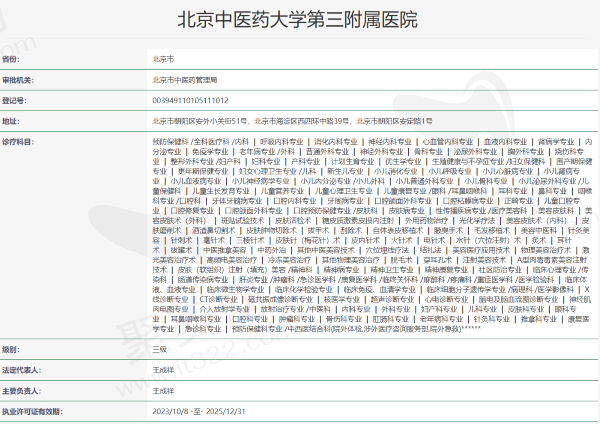The image size is (600, 424).
Task: Click validity dates 2023/10/8 -至- 2025/12/31
Action: 199,412
